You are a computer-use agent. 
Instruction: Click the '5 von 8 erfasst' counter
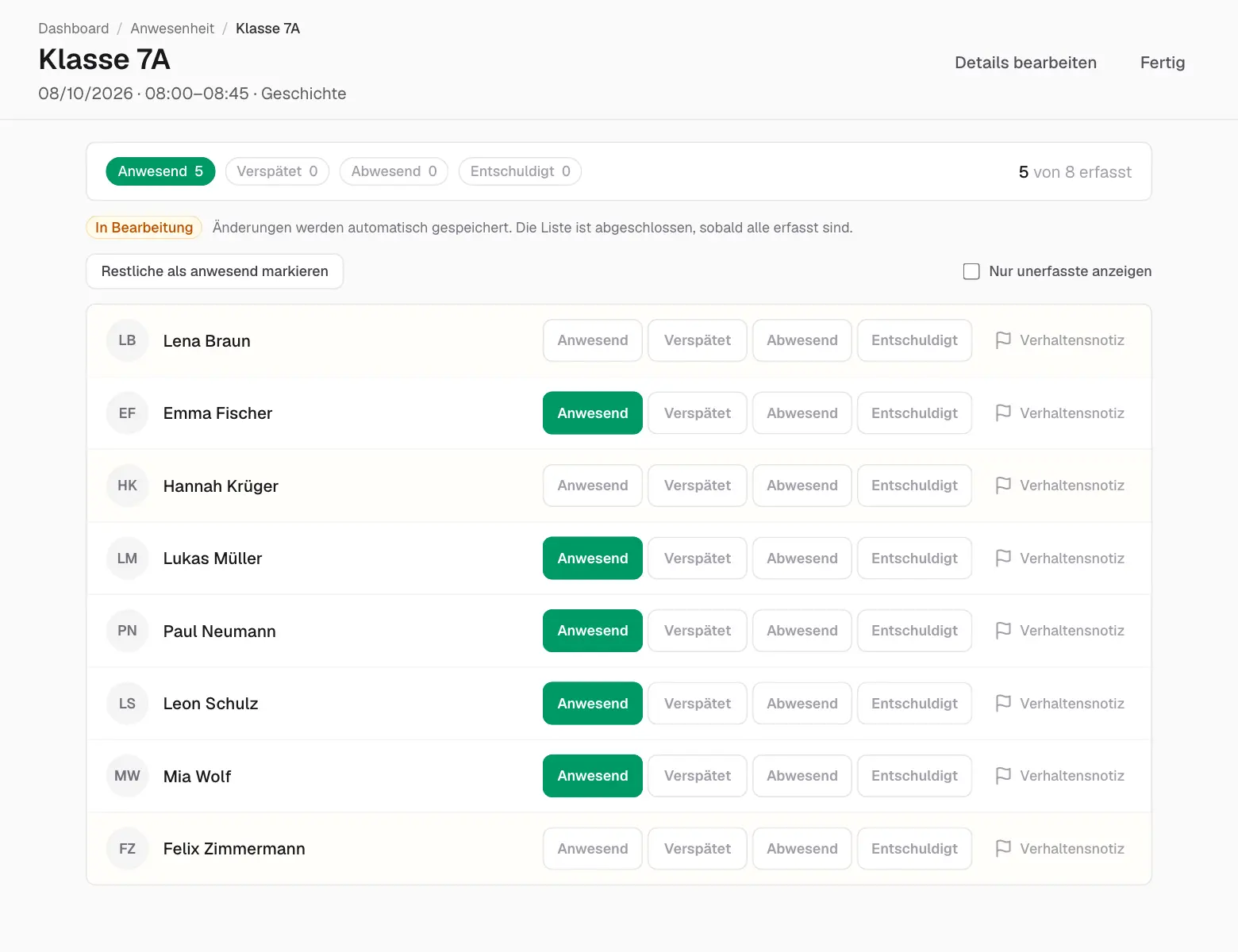coord(1075,172)
